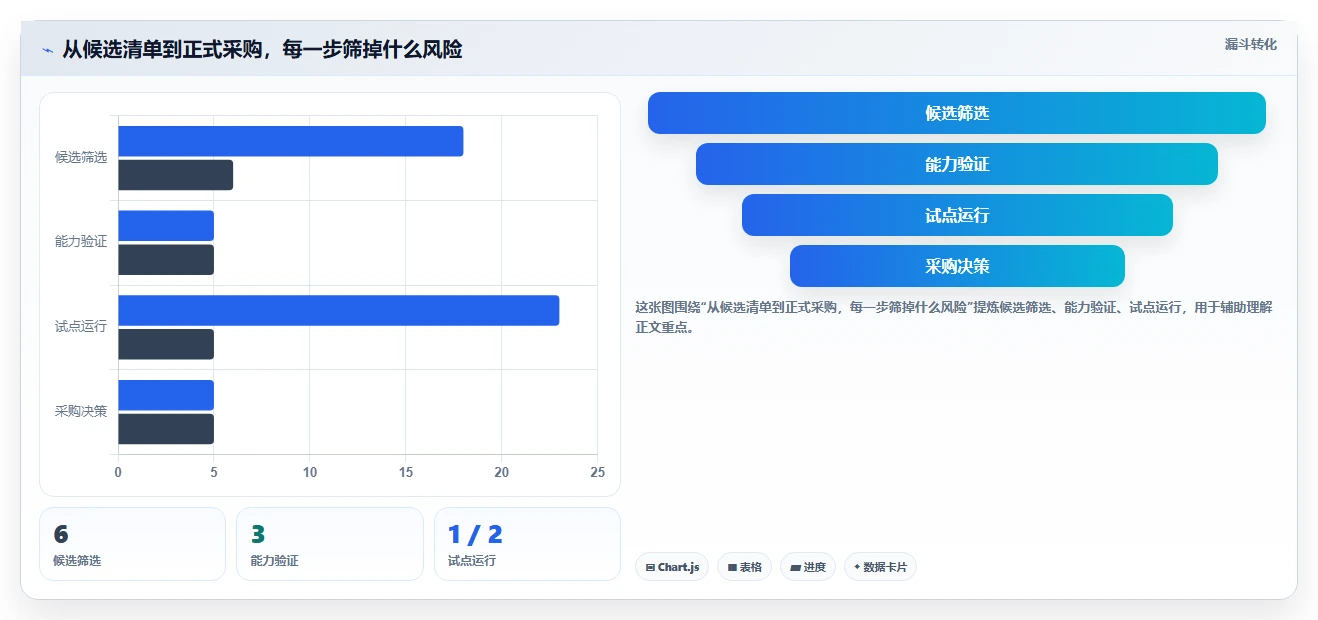
Task: Click the x-axis tick value 15
Action: [406, 473]
